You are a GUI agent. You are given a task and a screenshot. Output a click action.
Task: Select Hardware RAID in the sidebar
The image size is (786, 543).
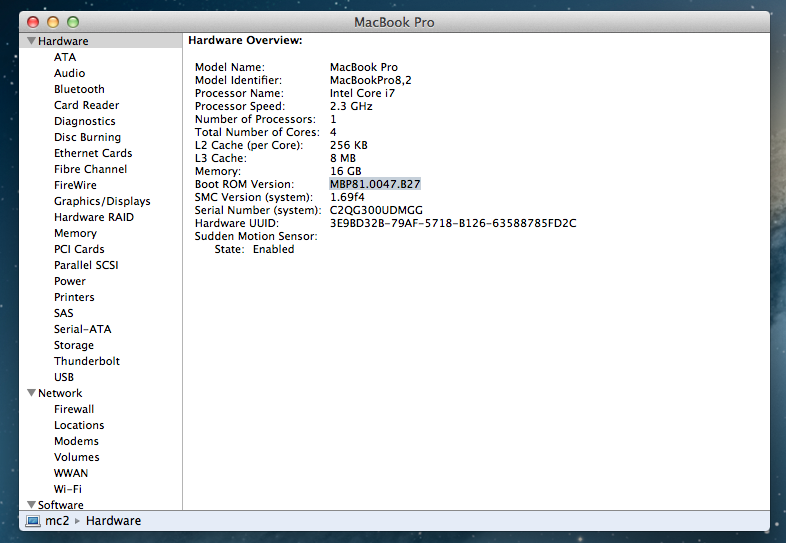point(94,217)
